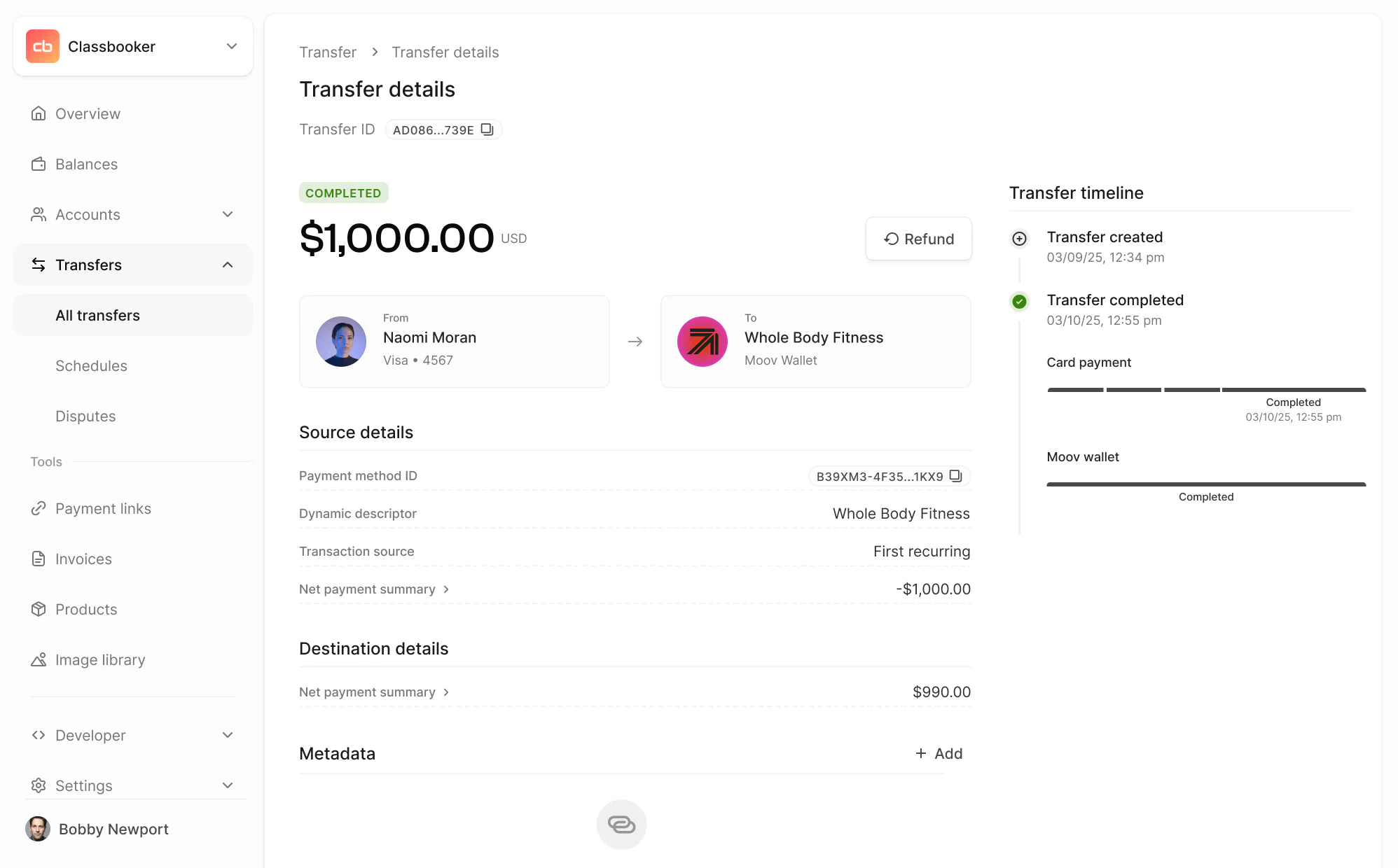This screenshot has height=868, width=1398.
Task: Click the Classbooker logo icon
Action: (43, 46)
